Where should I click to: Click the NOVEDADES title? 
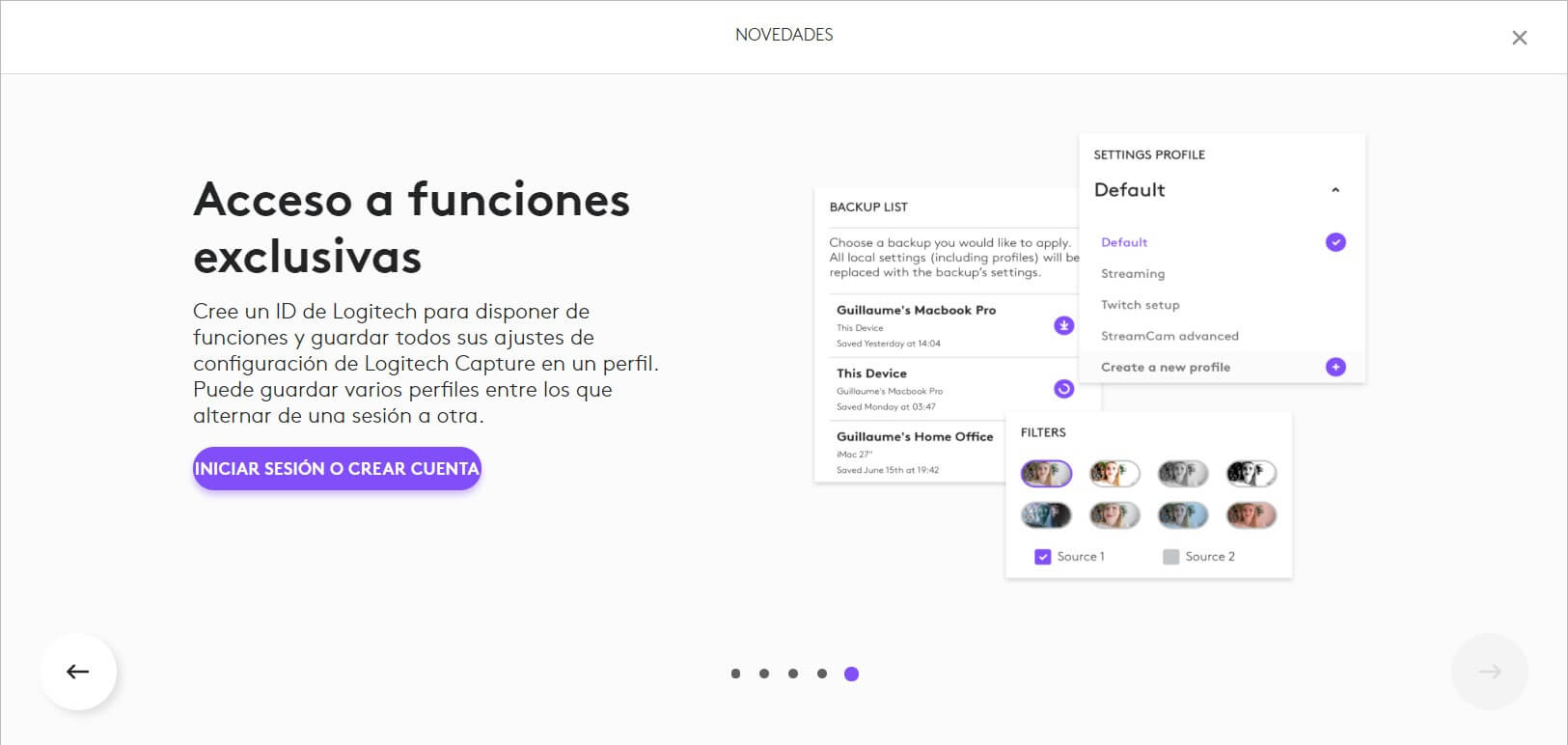(784, 35)
